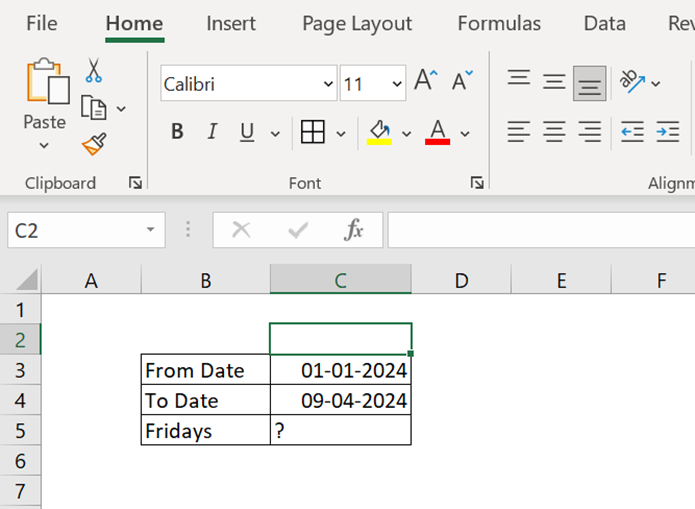Apply the Borders grid icon

pyautogui.click(x=312, y=132)
